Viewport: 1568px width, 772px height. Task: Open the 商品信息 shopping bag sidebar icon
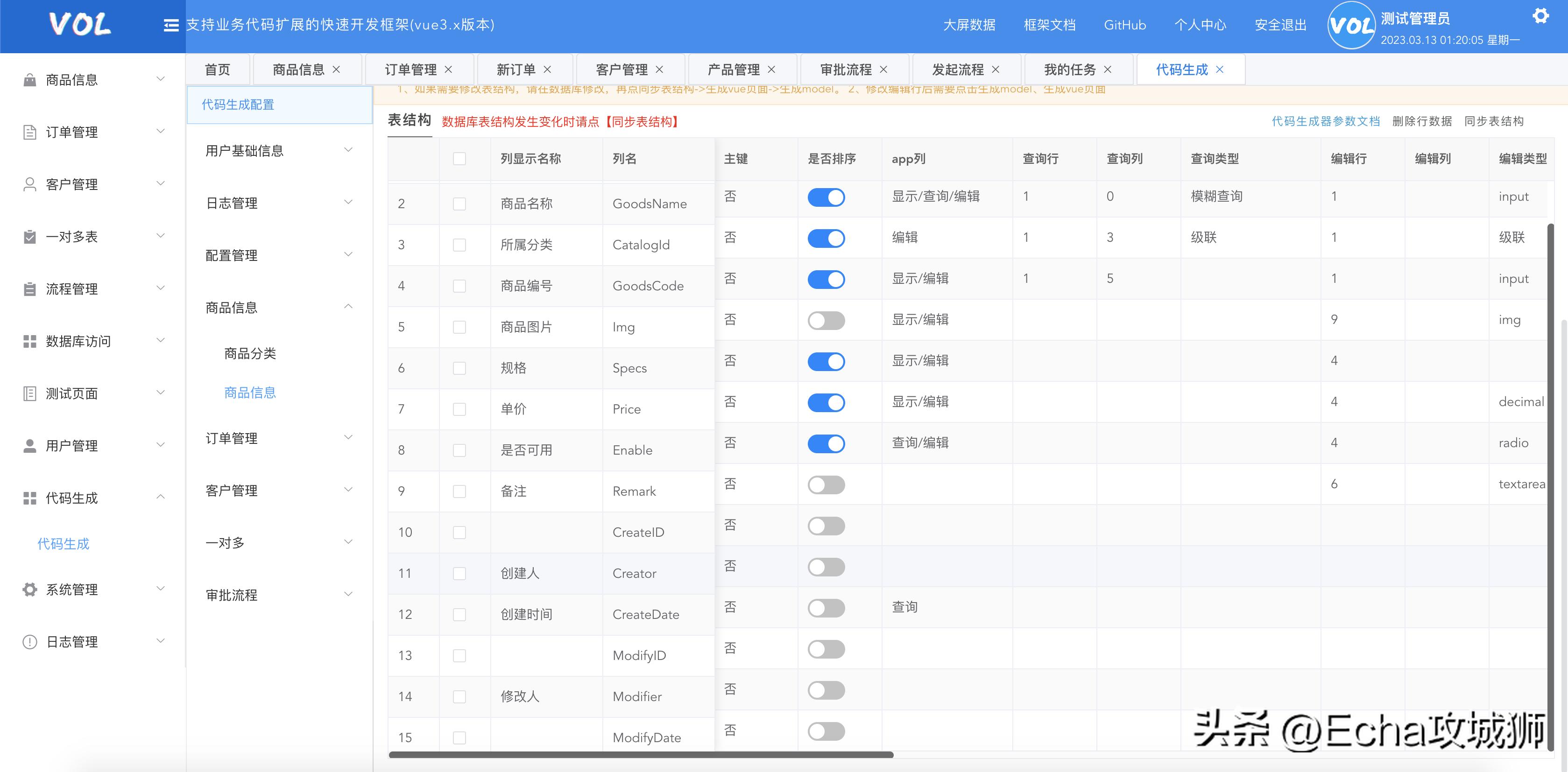pos(28,78)
